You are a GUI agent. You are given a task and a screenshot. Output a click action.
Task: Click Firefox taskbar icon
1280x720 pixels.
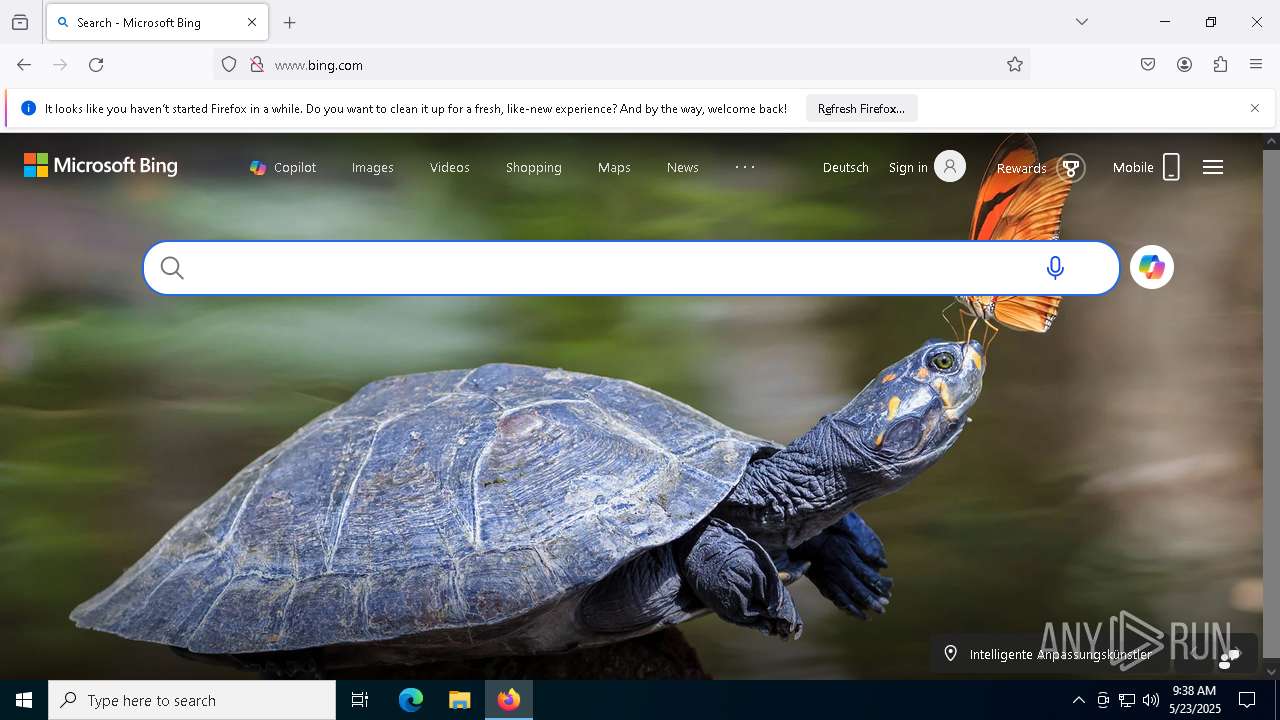pyautogui.click(x=509, y=700)
